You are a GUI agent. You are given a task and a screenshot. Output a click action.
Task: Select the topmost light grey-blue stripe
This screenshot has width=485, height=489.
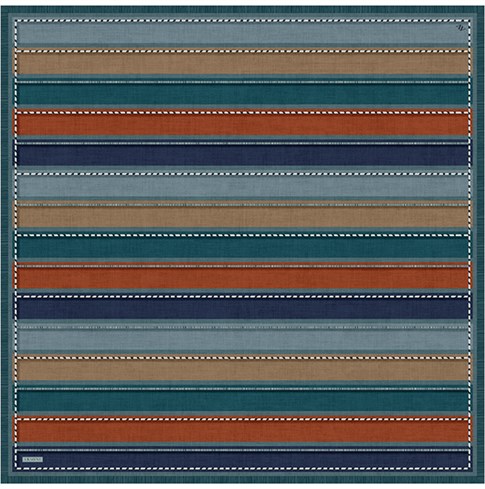[x=242, y=33]
